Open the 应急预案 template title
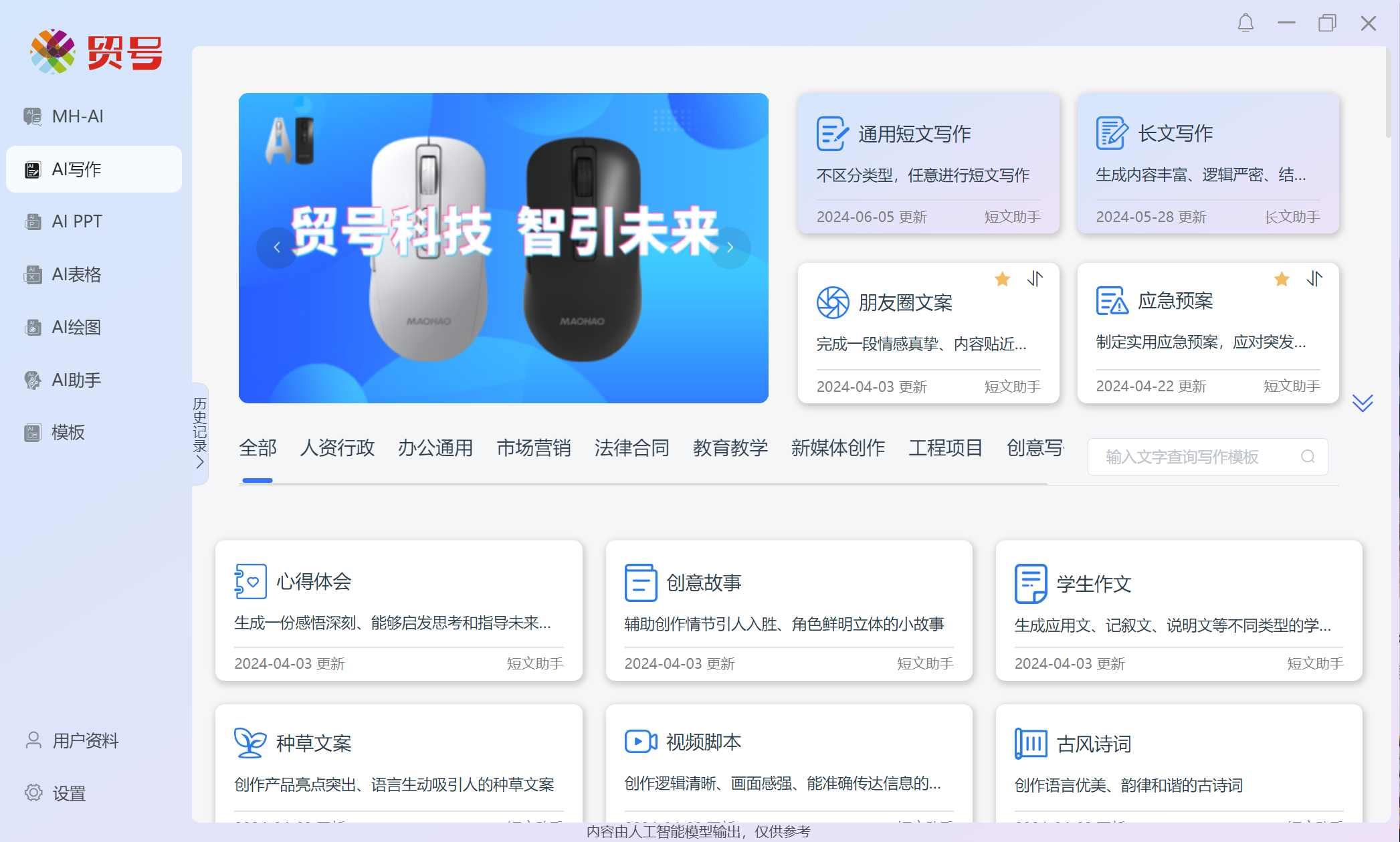Screen dimensions: 1400x842 (x=1175, y=301)
